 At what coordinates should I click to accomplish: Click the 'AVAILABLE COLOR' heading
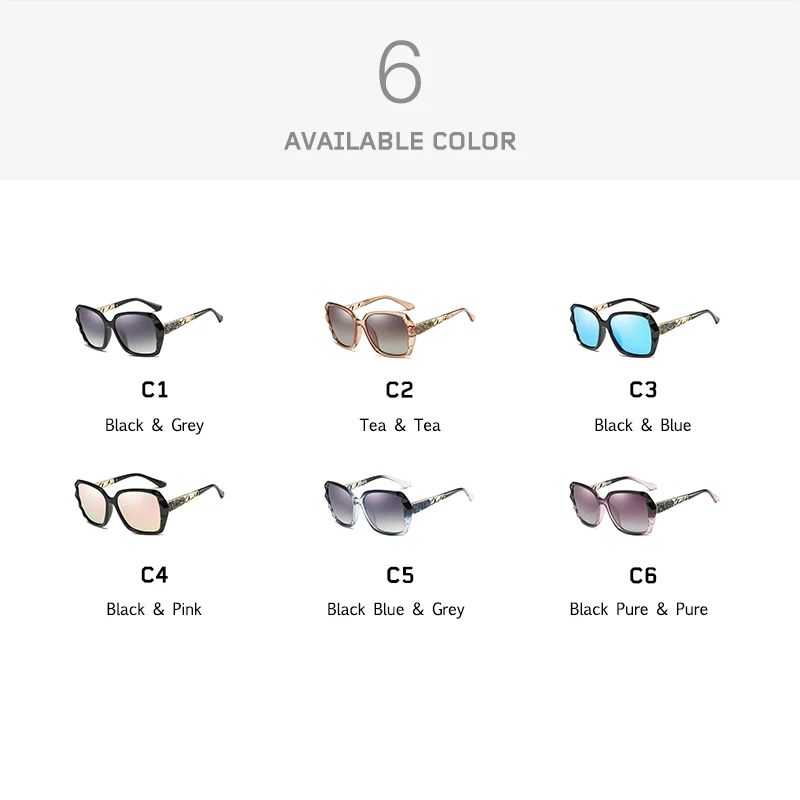tap(400, 141)
